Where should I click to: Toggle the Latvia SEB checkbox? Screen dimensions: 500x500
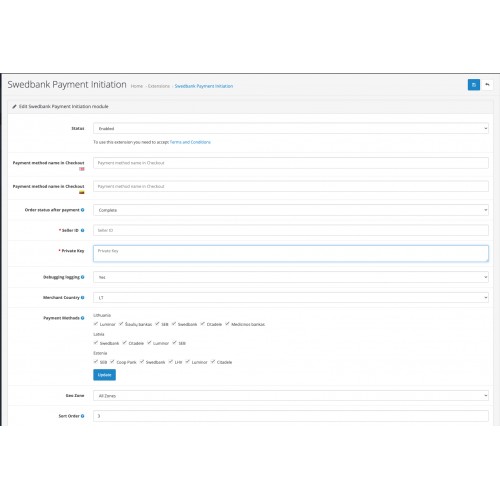click(x=174, y=343)
